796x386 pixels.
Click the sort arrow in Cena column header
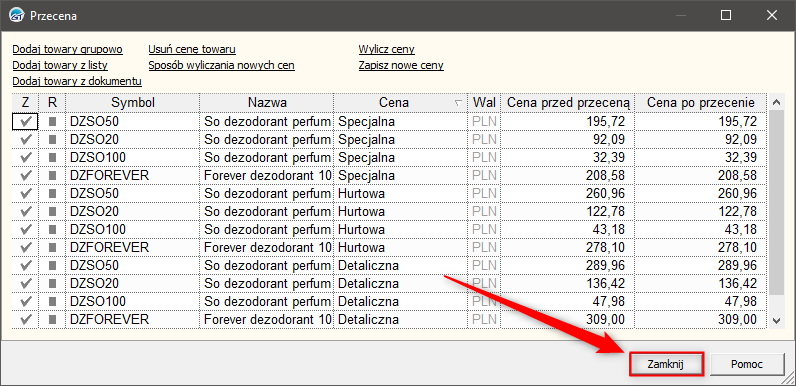coord(458,103)
